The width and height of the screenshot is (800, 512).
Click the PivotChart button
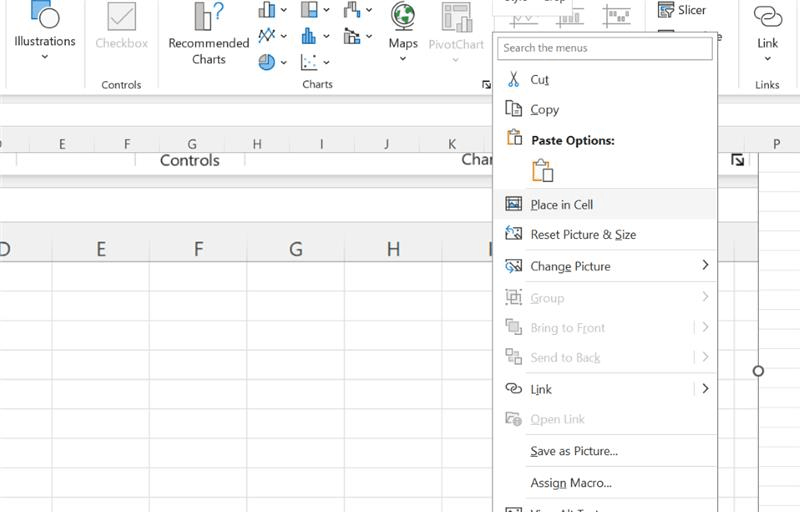tap(456, 33)
